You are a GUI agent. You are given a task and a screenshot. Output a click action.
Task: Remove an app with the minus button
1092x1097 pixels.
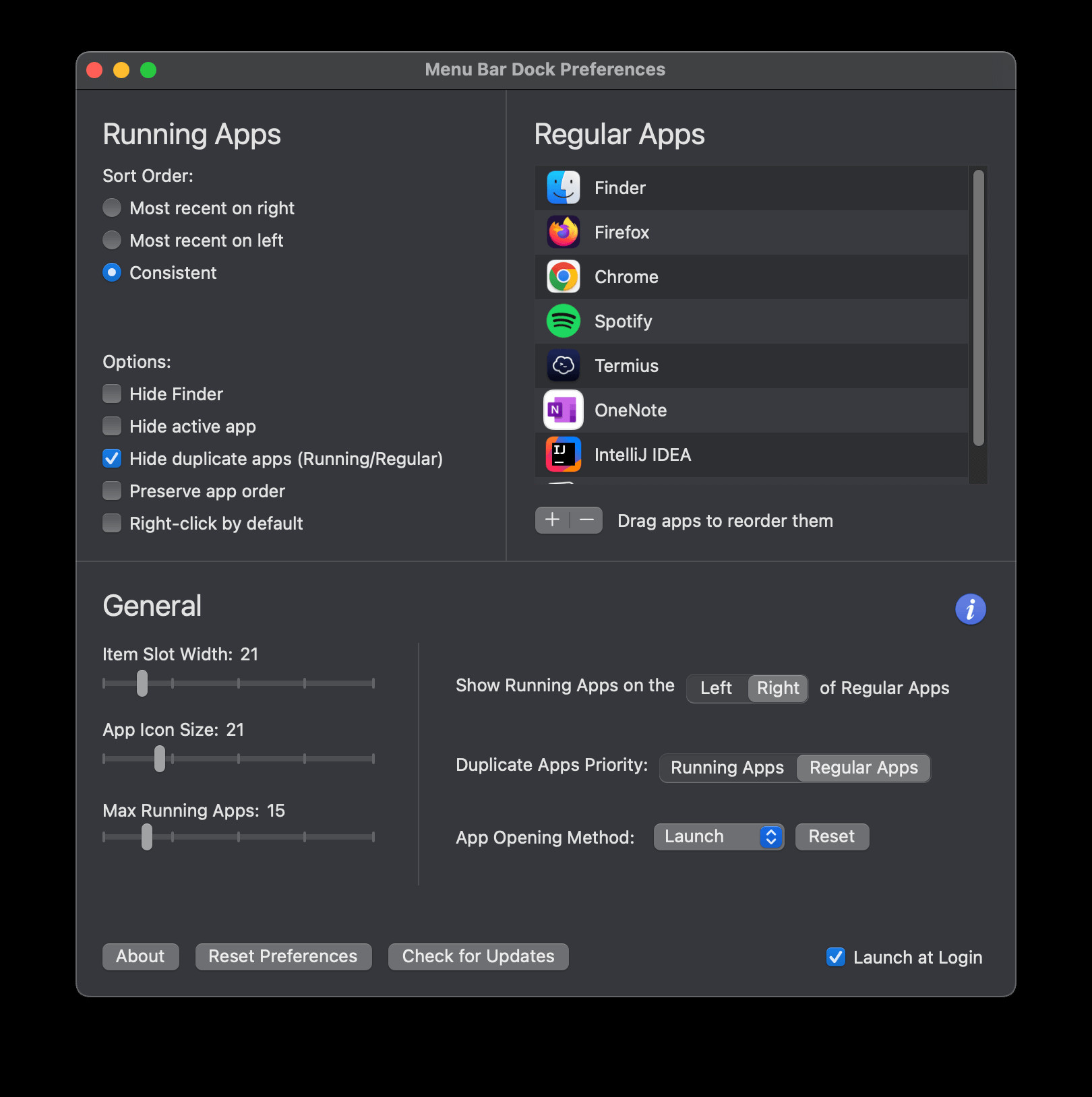click(x=586, y=520)
